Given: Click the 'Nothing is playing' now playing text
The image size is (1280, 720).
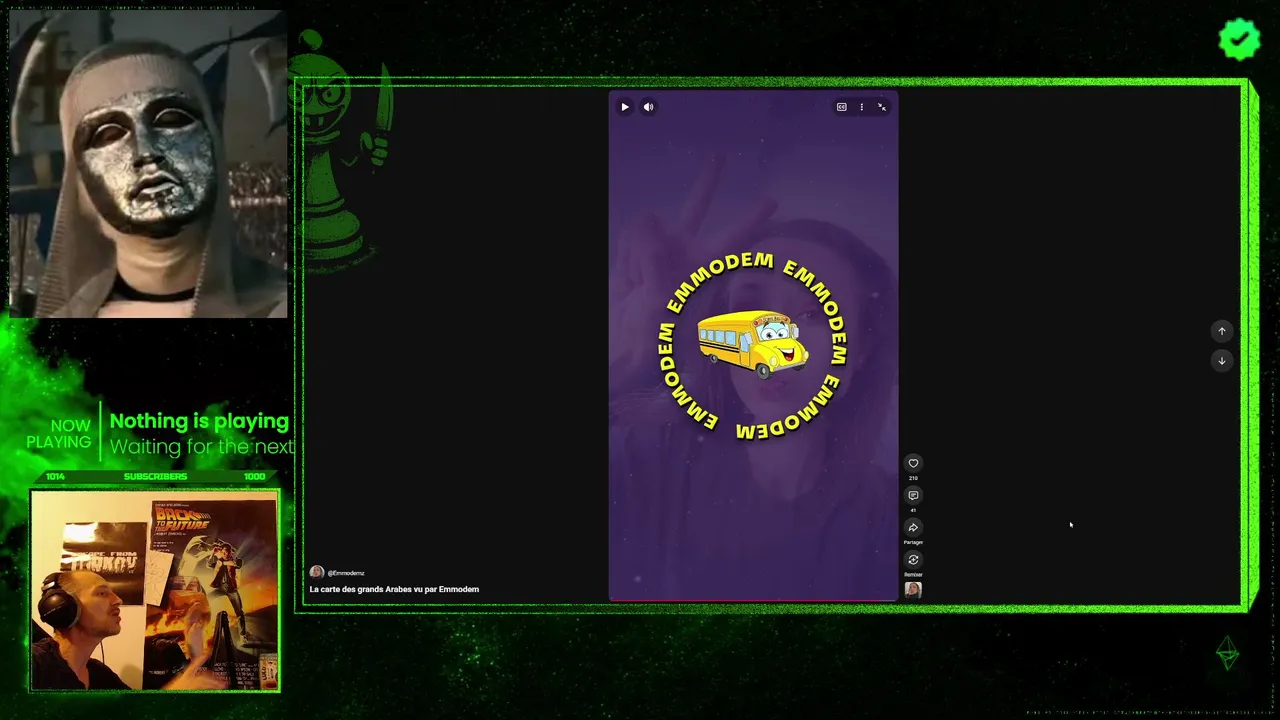Looking at the screenshot, I should (x=199, y=421).
